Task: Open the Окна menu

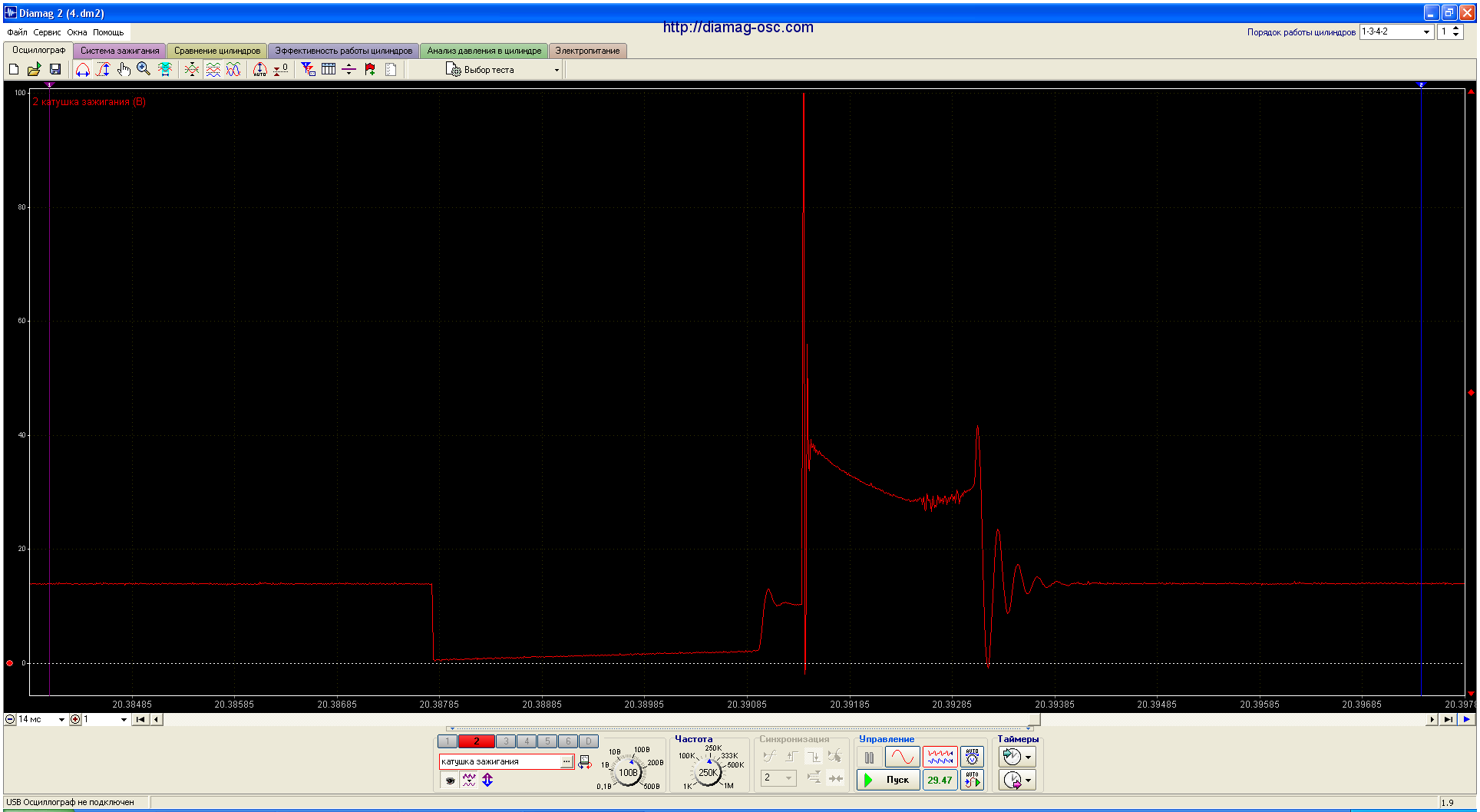Action: click(77, 32)
